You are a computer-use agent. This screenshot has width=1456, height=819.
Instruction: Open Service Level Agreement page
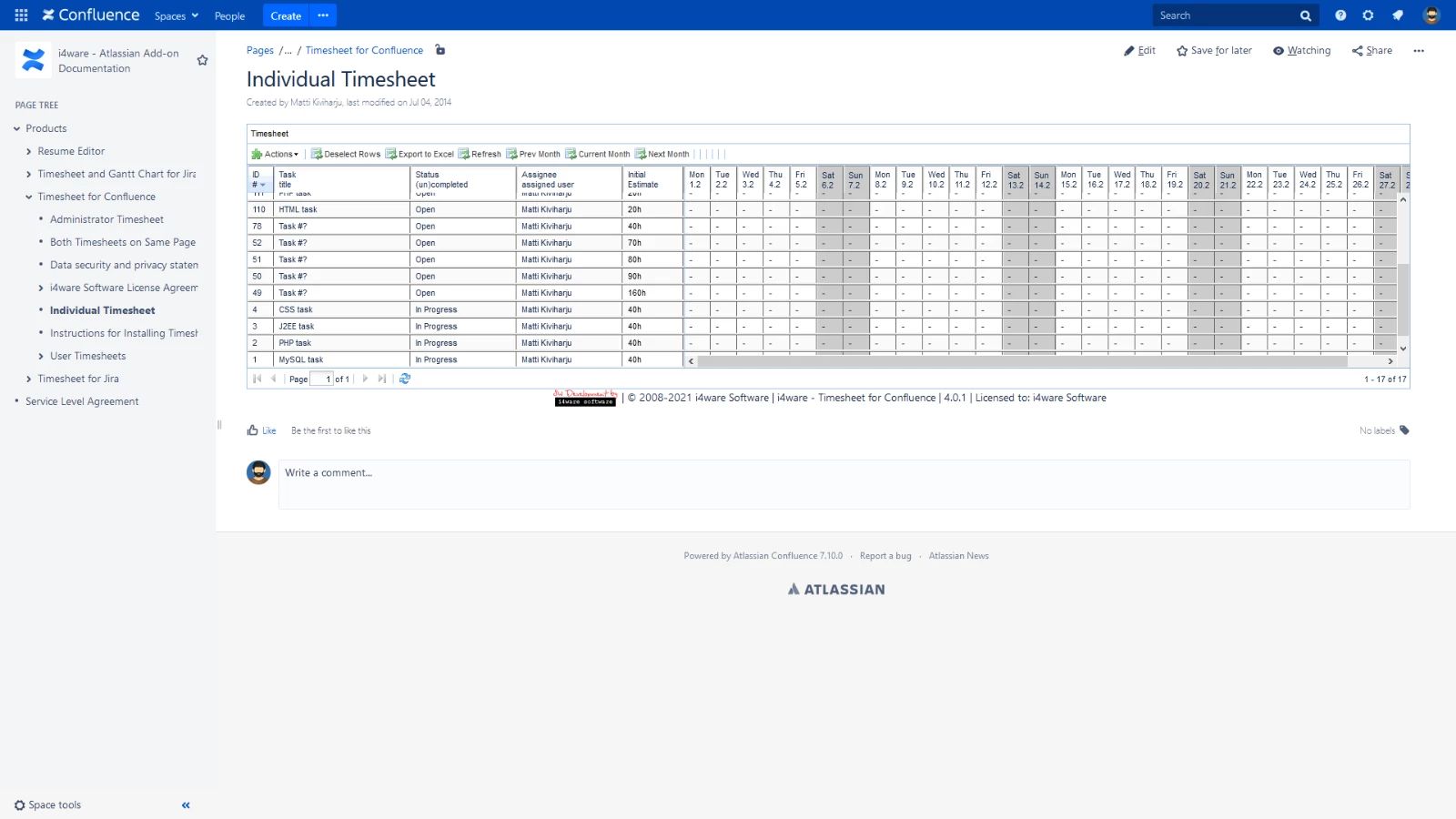point(82,401)
